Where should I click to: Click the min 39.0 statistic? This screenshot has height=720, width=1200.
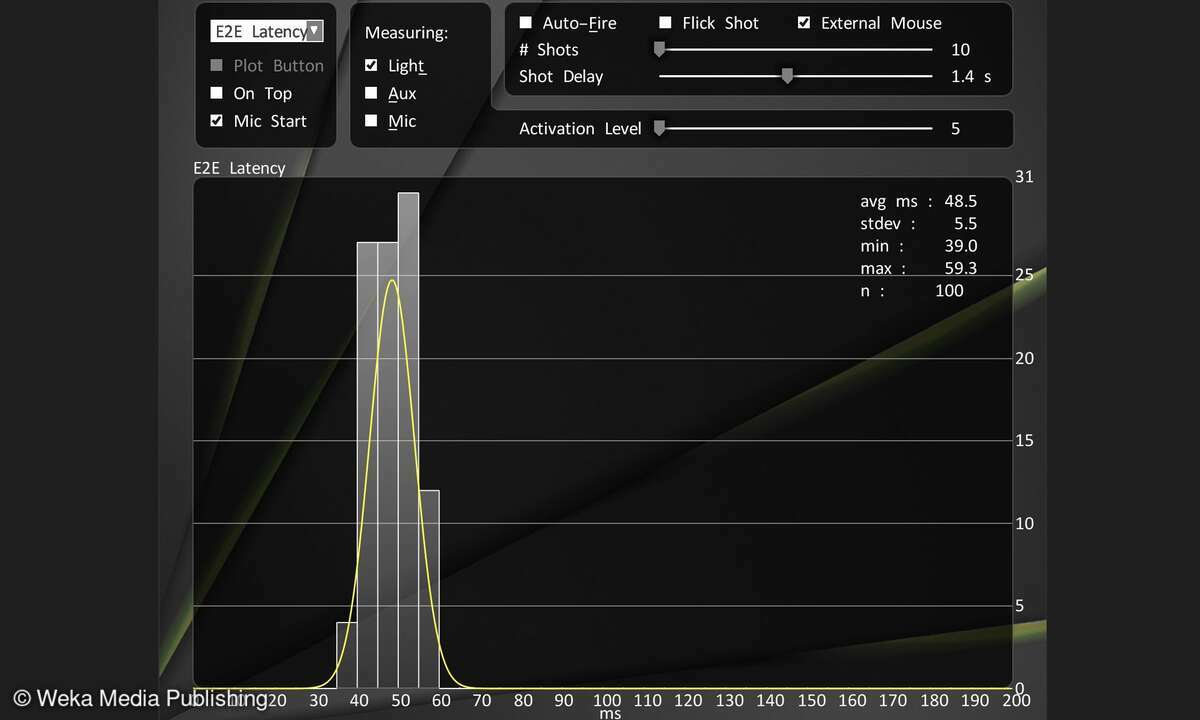(x=918, y=246)
